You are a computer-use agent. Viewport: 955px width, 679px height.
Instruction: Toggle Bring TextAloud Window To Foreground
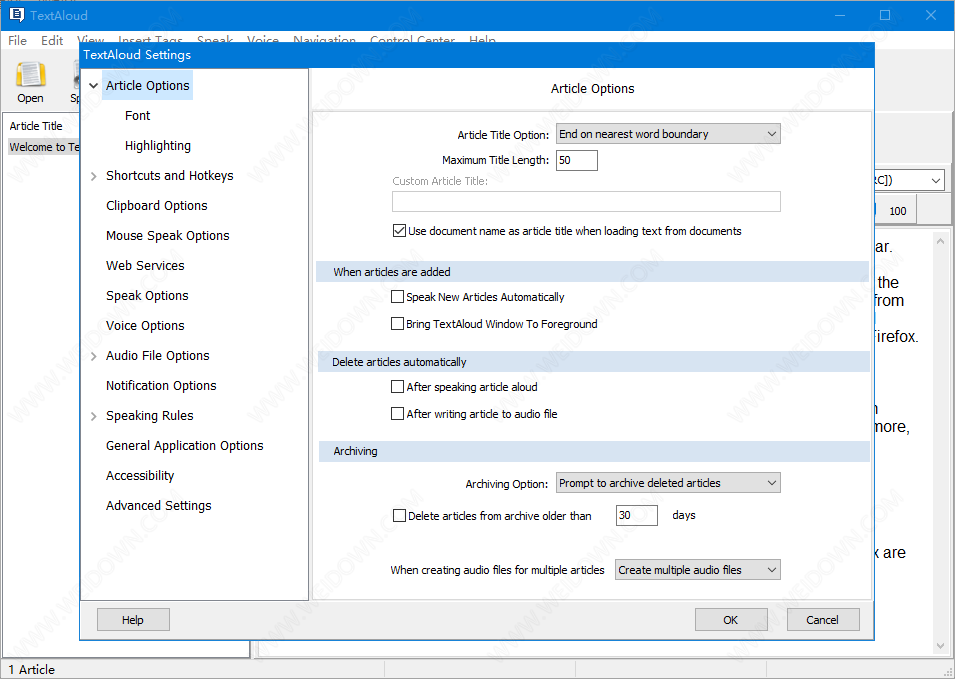(x=398, y=324)
